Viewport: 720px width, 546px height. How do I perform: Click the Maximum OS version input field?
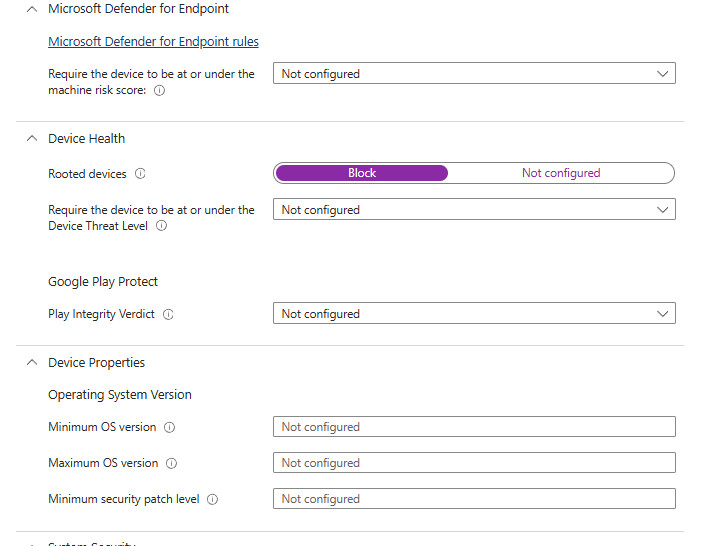click(473, 463)
